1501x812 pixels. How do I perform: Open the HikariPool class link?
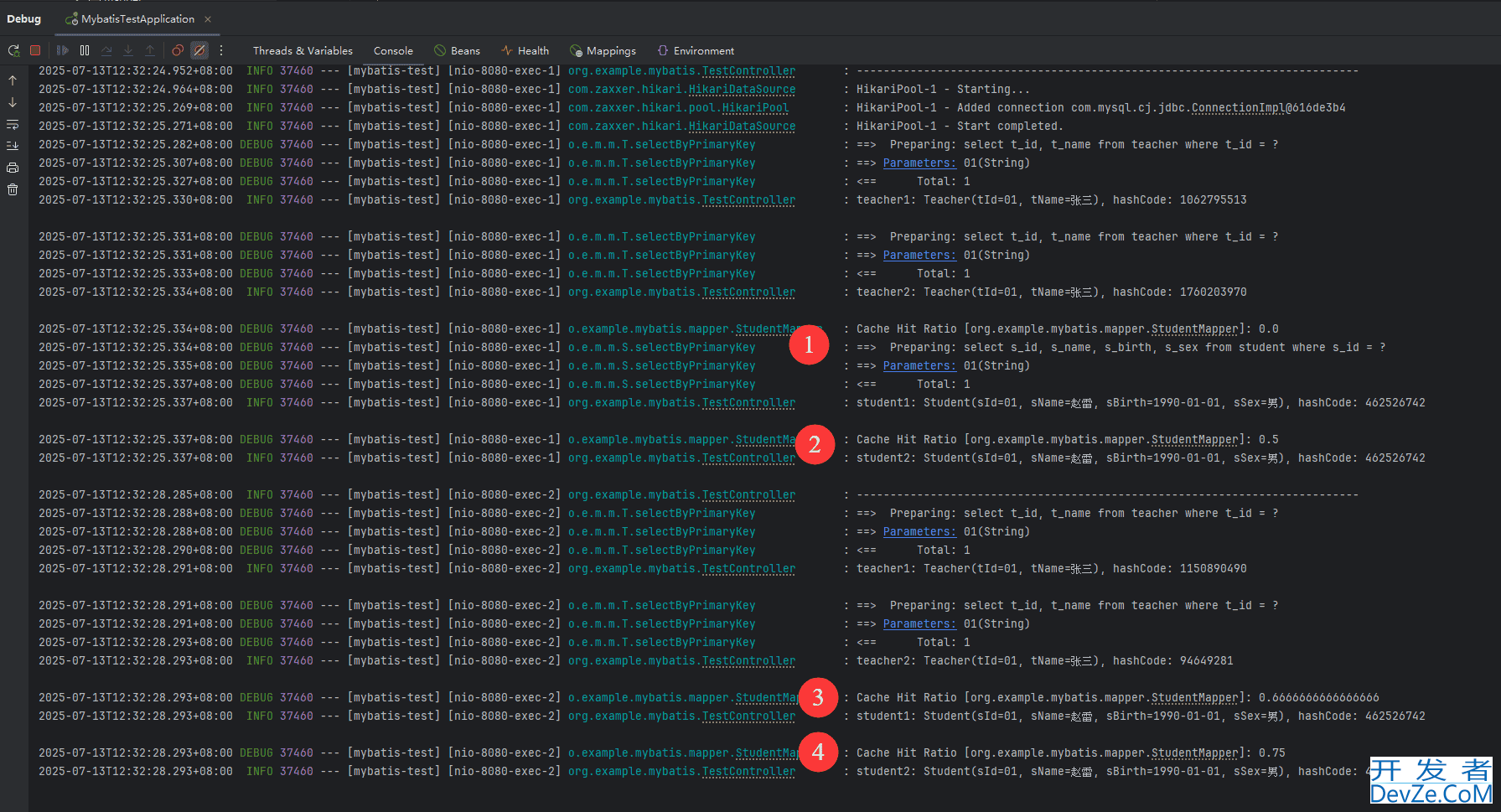(755, 108)
